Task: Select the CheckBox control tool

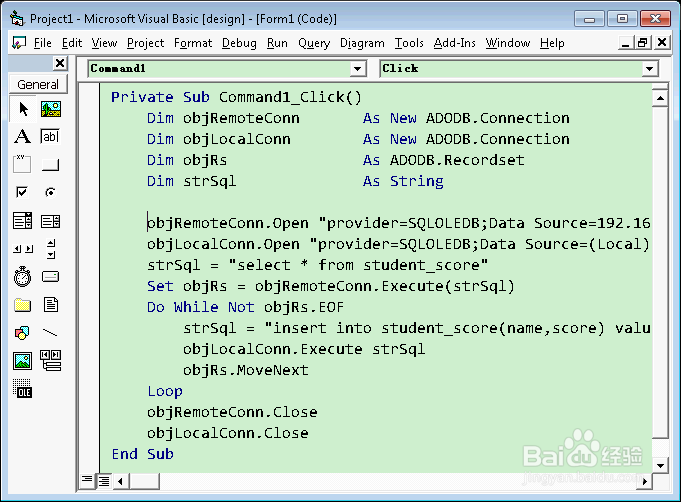Action: 22,193
